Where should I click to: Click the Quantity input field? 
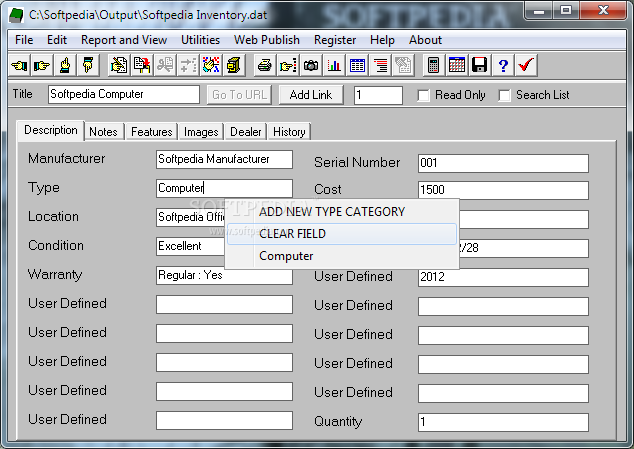[503, 422]
